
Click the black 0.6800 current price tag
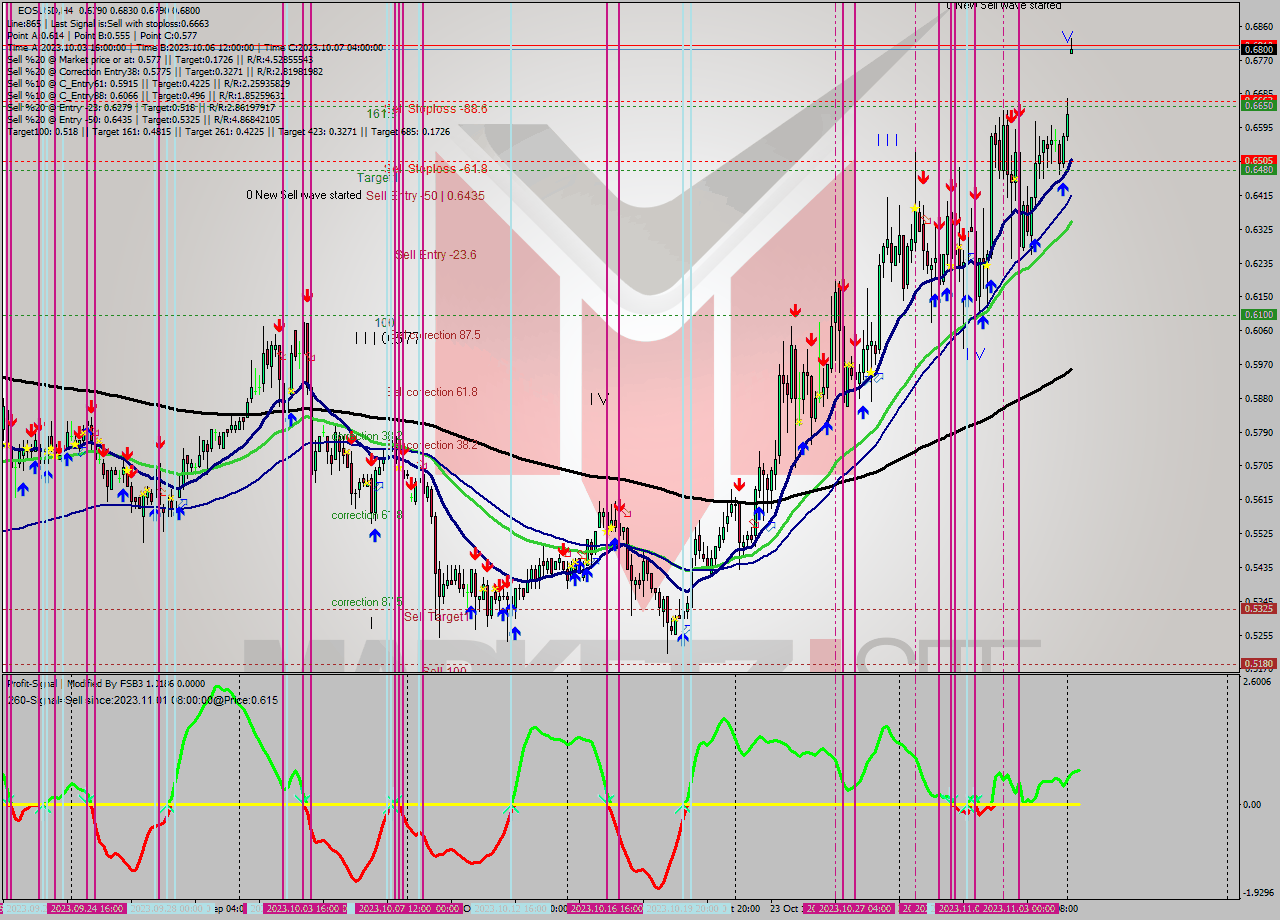(x=1257, y=48)
